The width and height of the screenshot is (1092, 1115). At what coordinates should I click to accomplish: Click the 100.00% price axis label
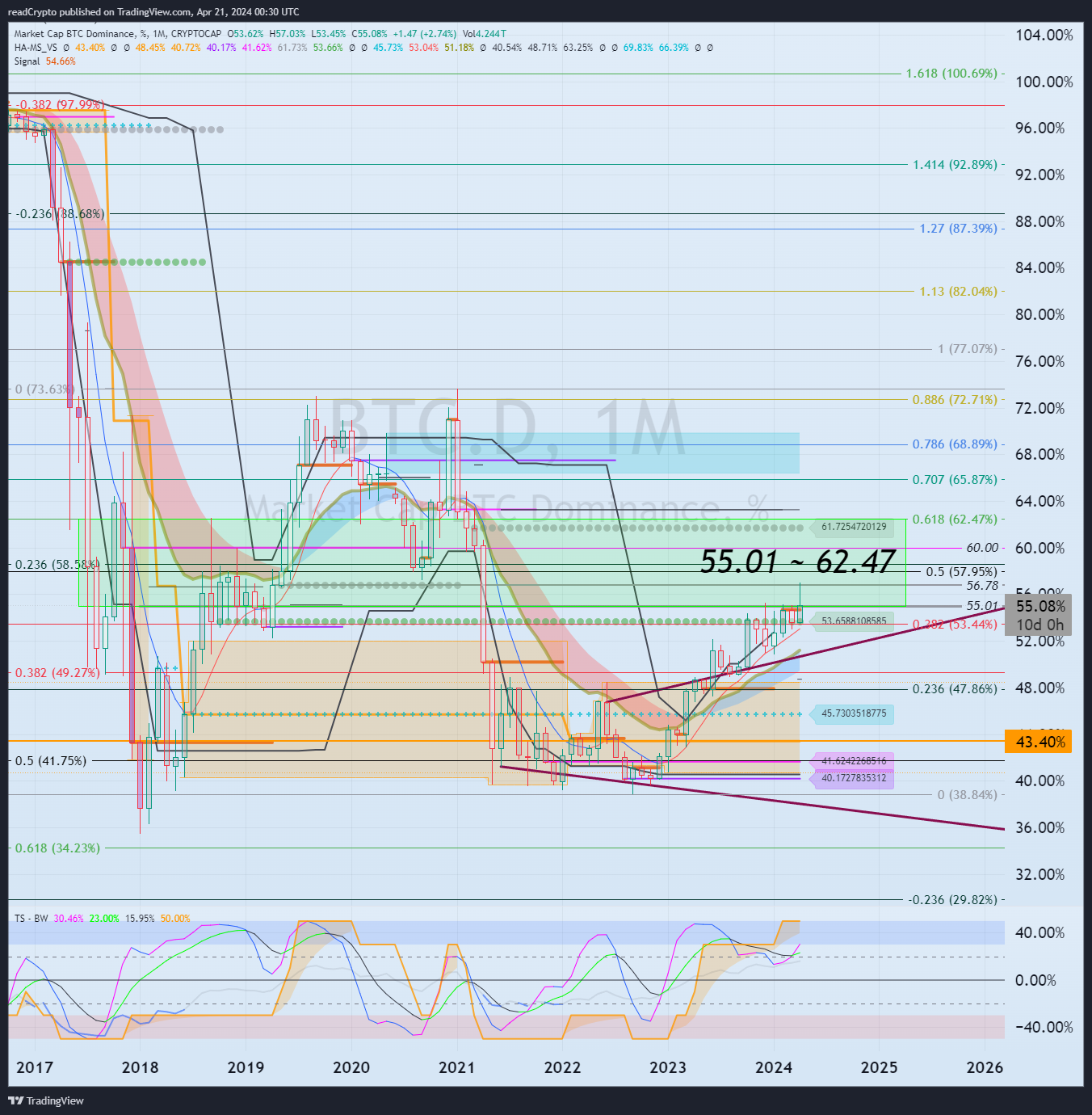click(1044, 82)
